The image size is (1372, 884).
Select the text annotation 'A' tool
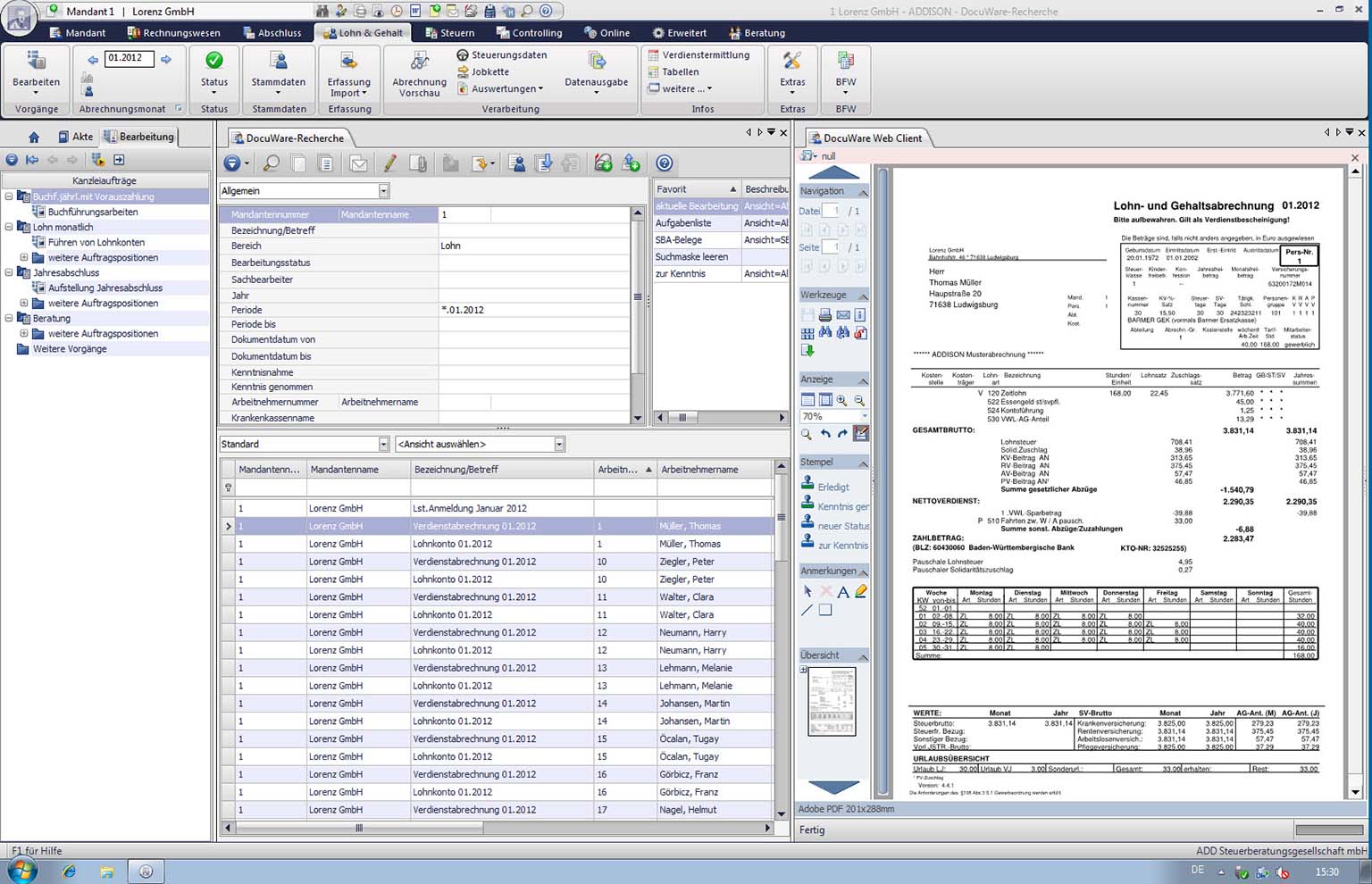(x=842, y=592)
